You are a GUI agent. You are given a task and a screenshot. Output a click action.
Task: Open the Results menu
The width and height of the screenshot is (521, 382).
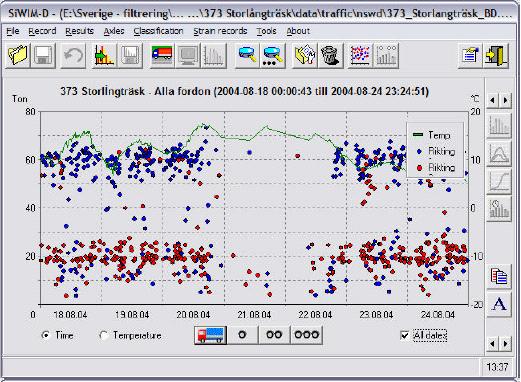[79, 31]
